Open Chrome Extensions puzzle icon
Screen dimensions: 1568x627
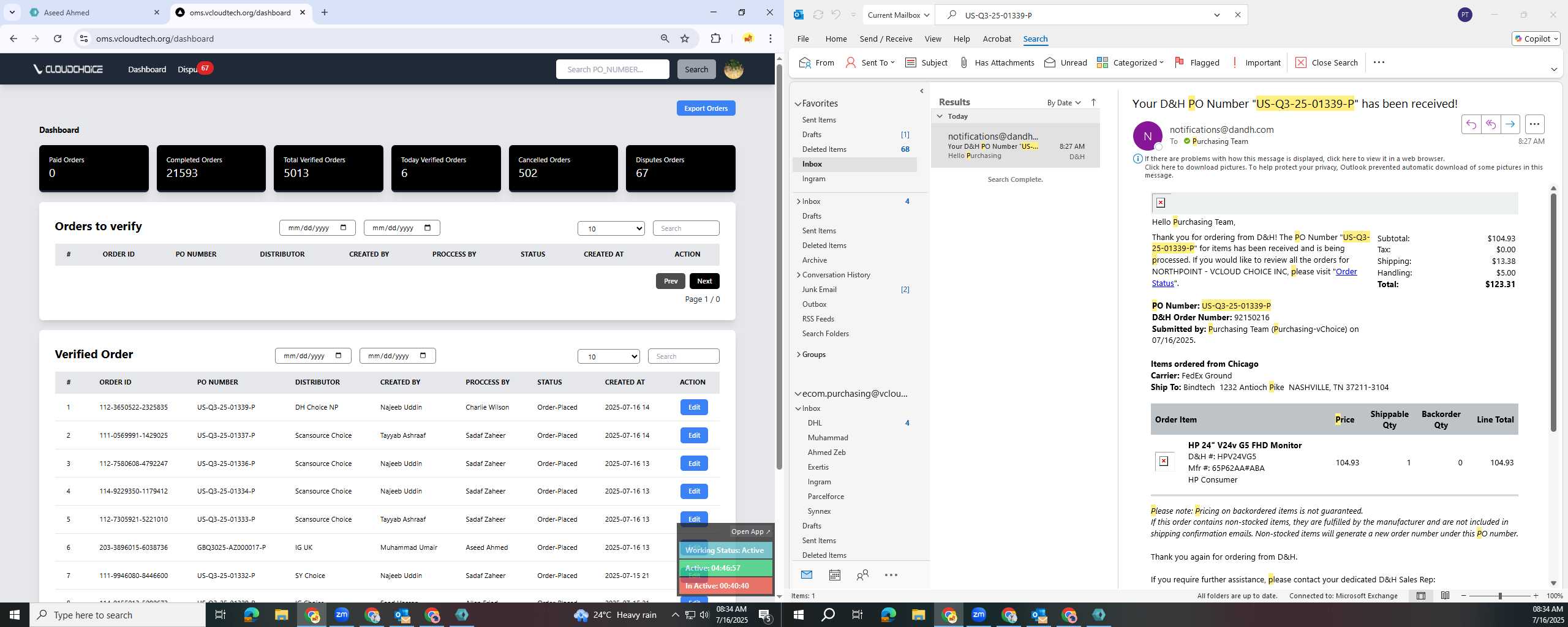coord(715,39)
